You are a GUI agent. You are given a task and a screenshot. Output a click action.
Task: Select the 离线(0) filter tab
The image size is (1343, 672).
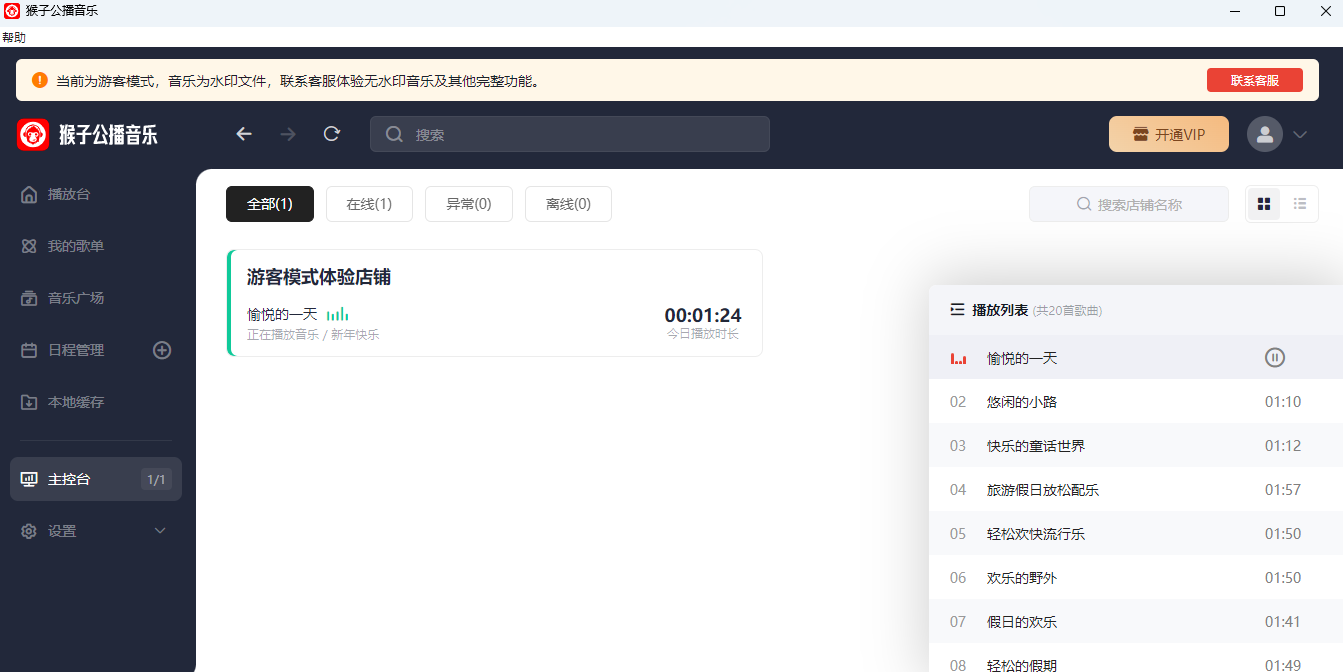coord(568,204)
